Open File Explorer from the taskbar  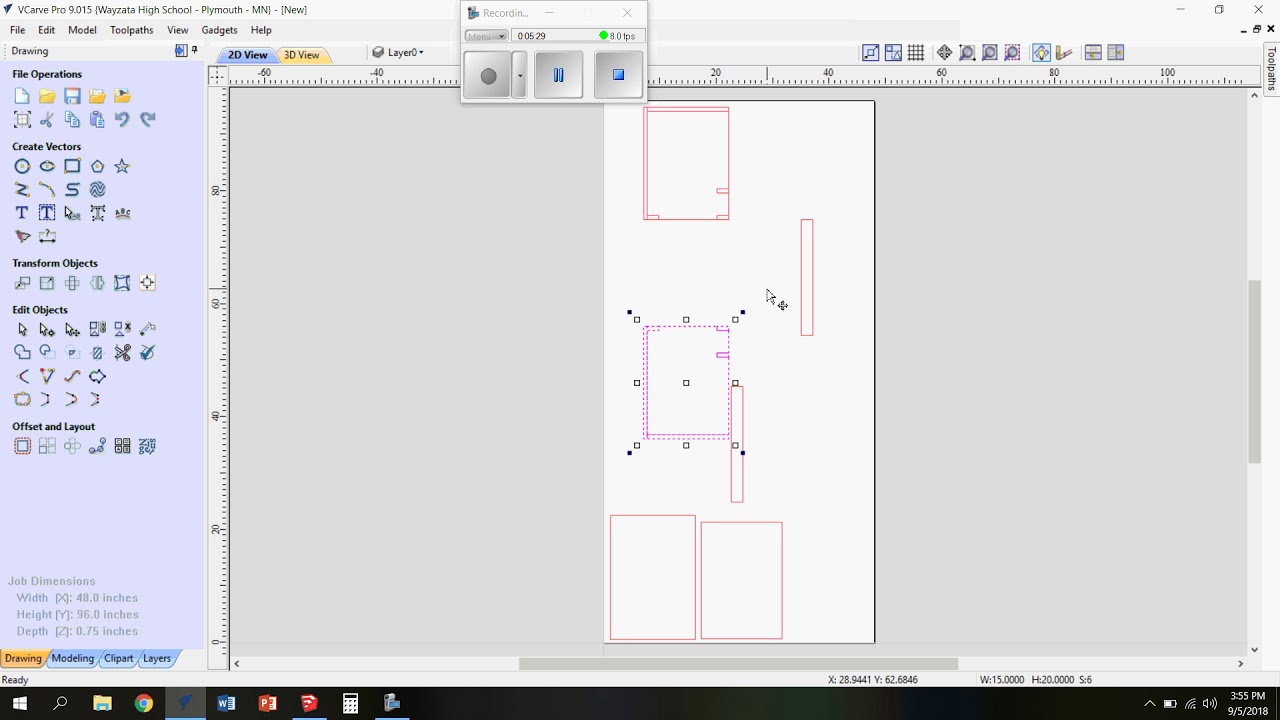[102, 704]
